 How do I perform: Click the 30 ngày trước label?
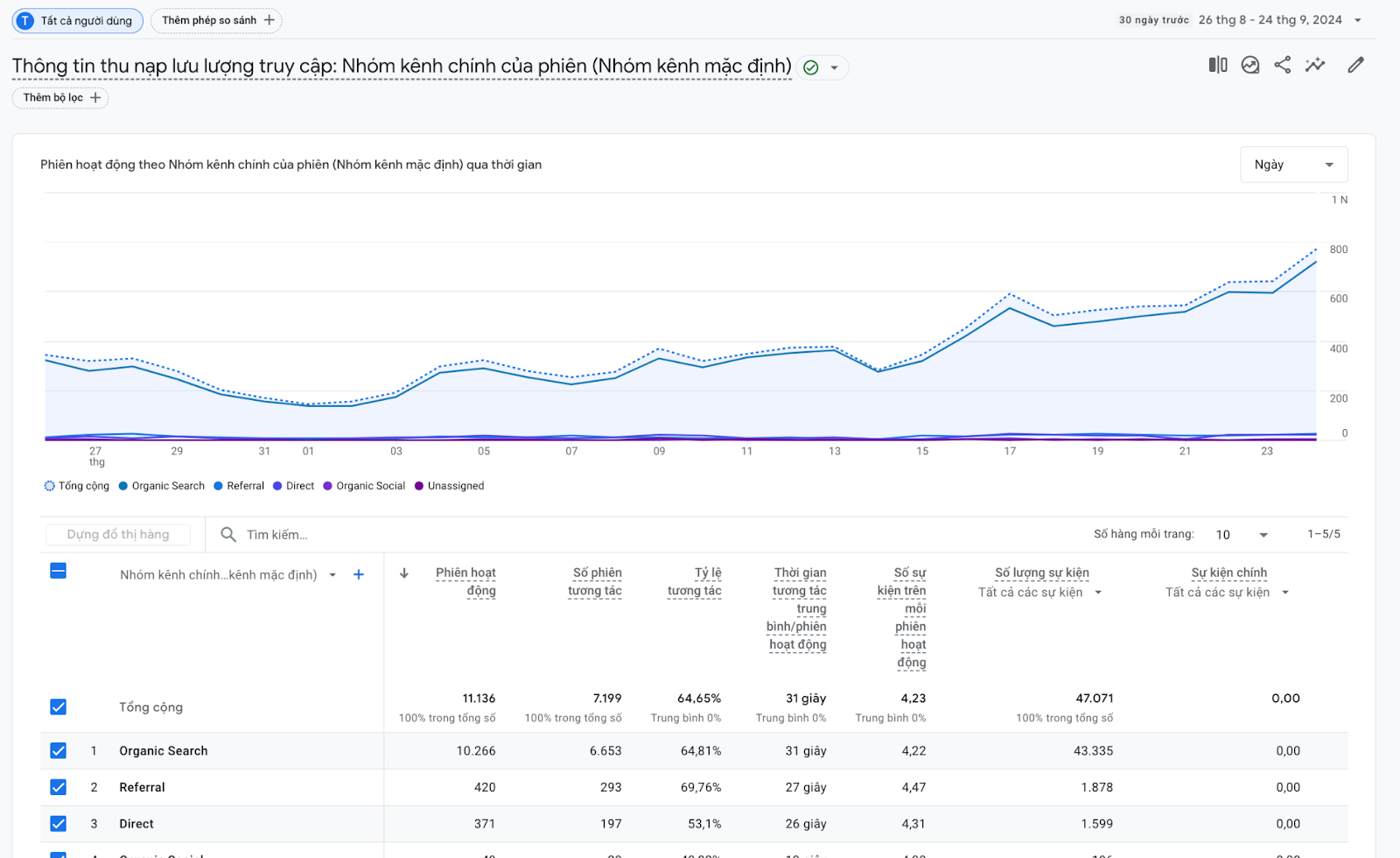point(1154,20)
